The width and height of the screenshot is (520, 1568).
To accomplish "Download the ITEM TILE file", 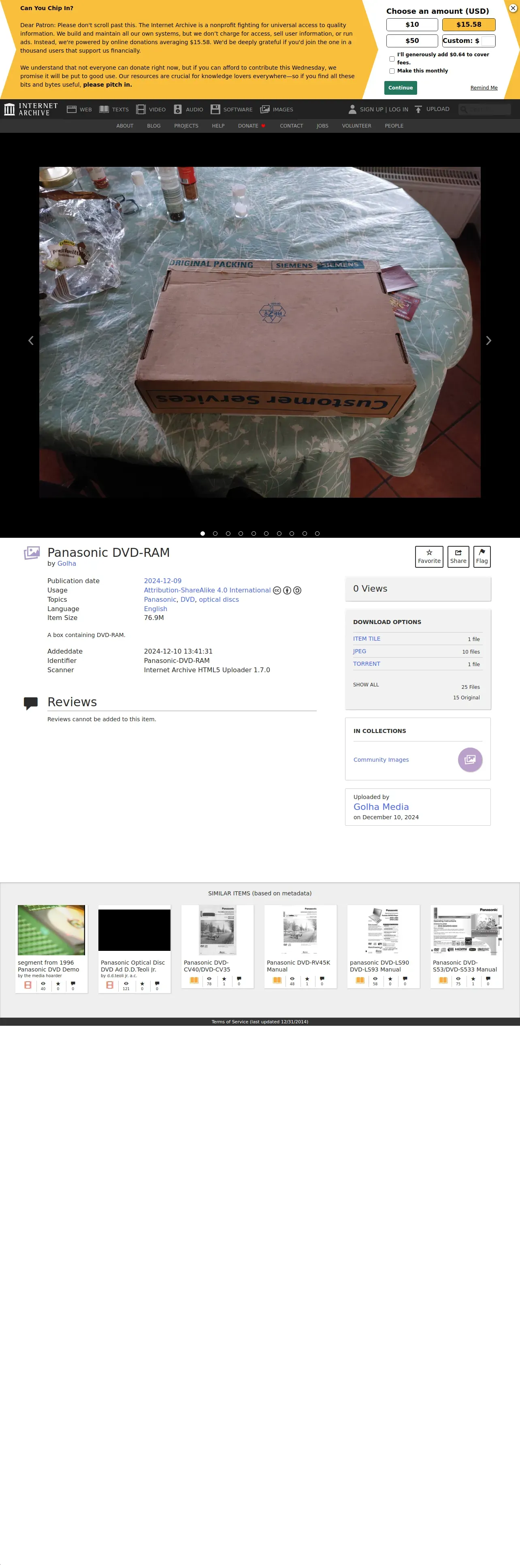I will 367,639.
